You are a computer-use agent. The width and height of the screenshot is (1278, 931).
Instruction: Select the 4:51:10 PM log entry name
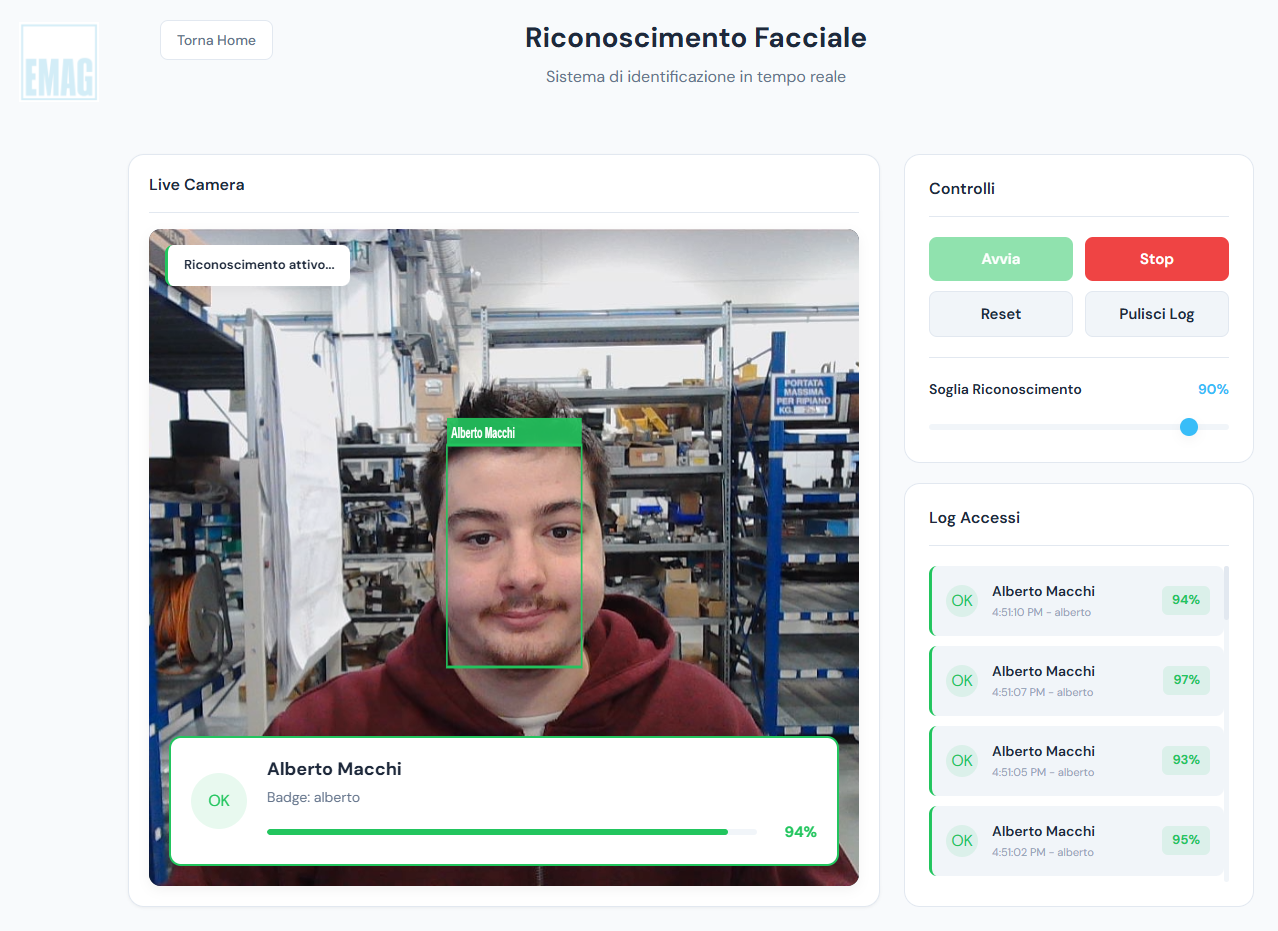click(1043, 591)
